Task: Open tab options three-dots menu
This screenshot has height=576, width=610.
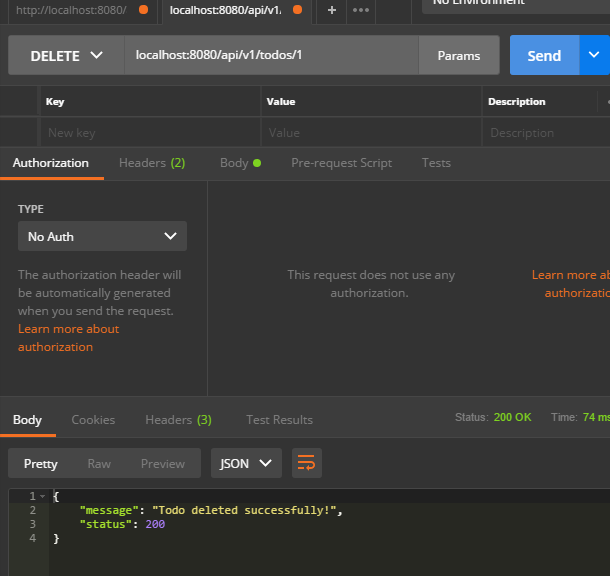Action: coord(361,10)
